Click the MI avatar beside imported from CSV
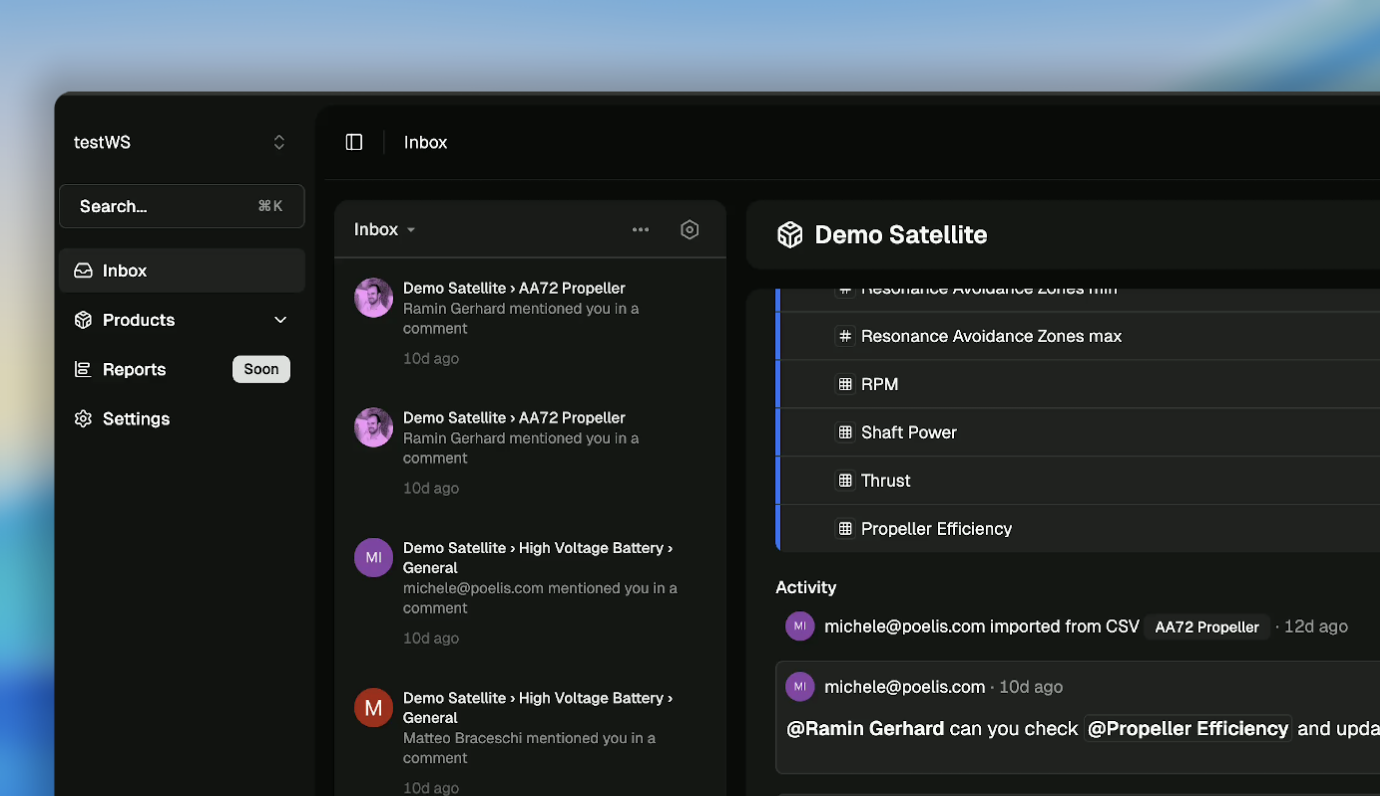1380x796 pixels. [800, 627]
